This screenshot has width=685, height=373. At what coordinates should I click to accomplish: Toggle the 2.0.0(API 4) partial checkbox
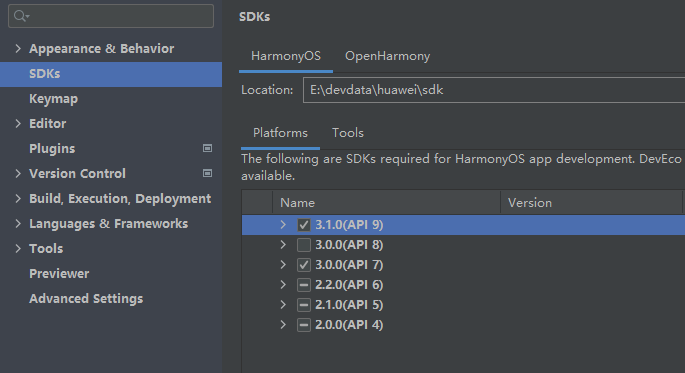[304, 325]
